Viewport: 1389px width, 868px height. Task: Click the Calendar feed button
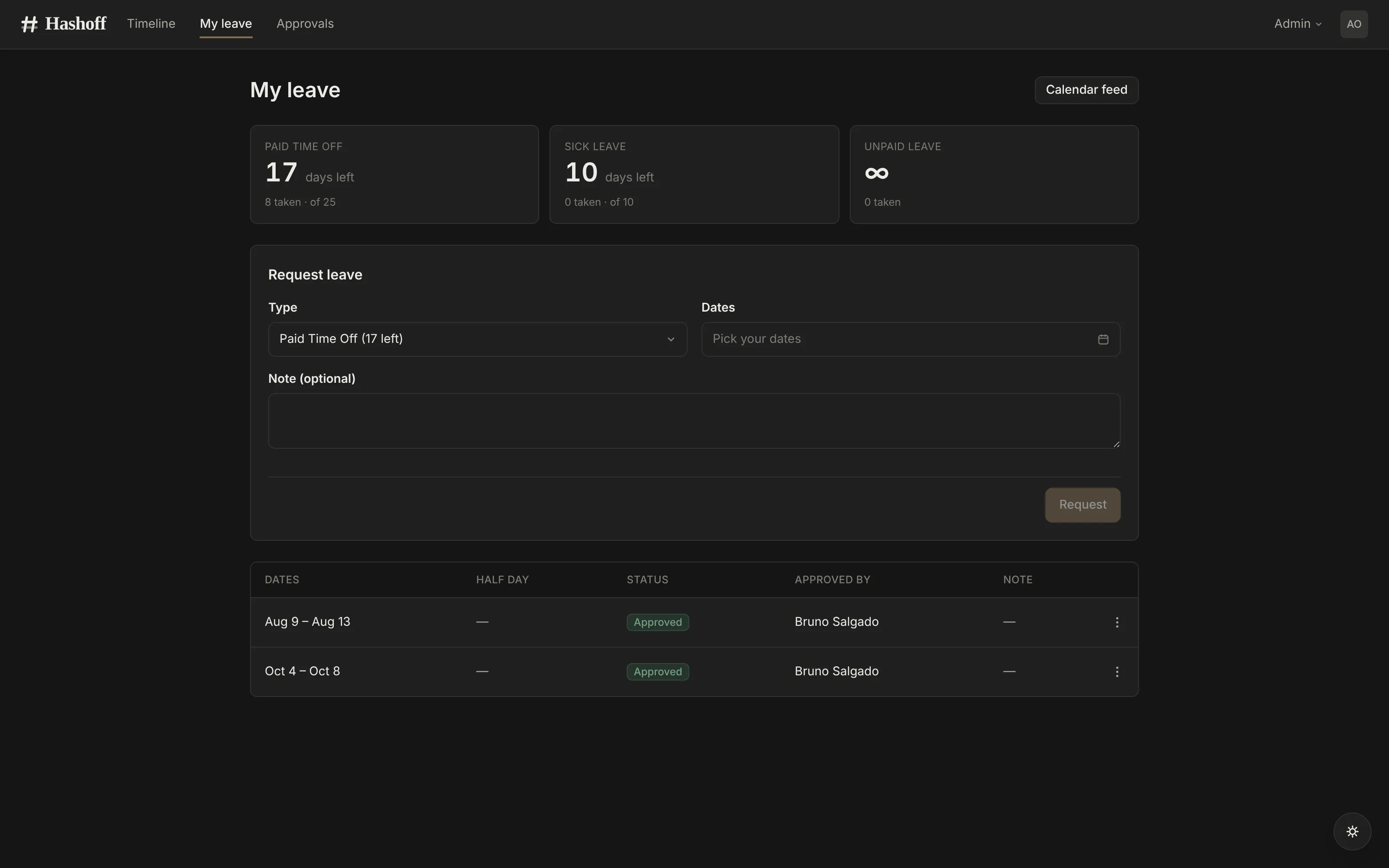(1086, 90)
